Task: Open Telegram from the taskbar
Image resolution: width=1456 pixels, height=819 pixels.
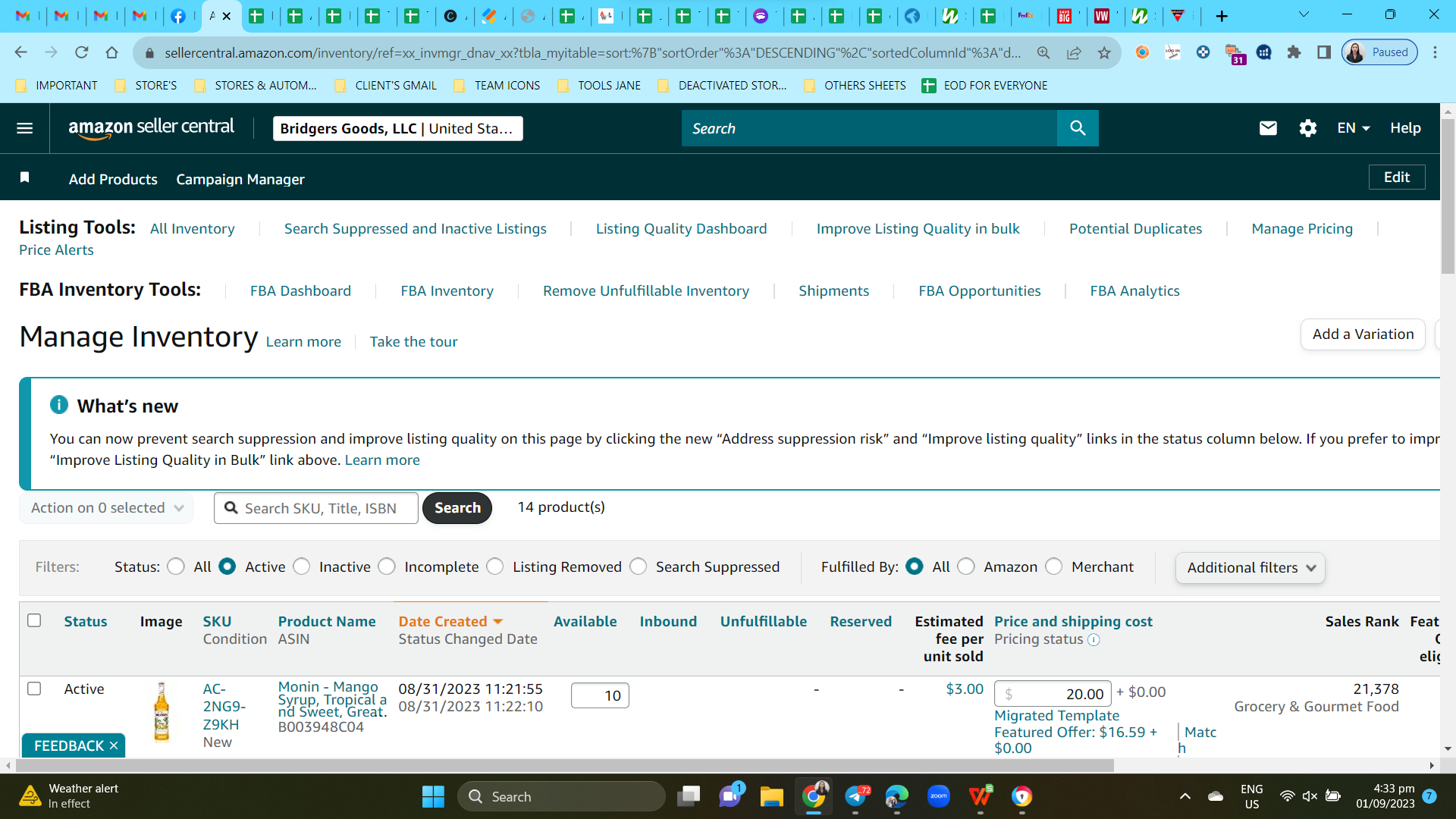Action: point(855,796)
